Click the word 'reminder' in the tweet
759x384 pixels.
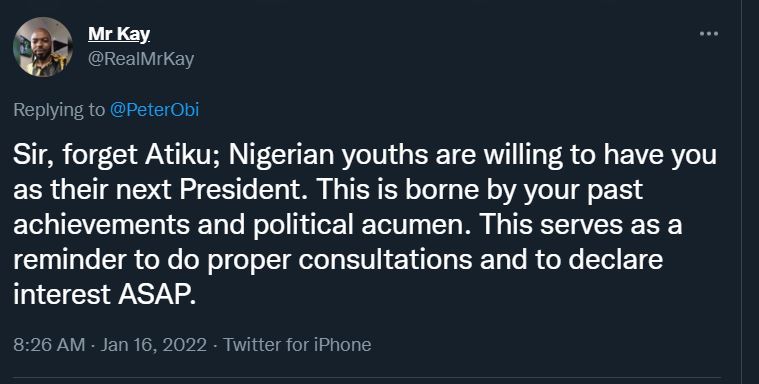pos(70,260)
